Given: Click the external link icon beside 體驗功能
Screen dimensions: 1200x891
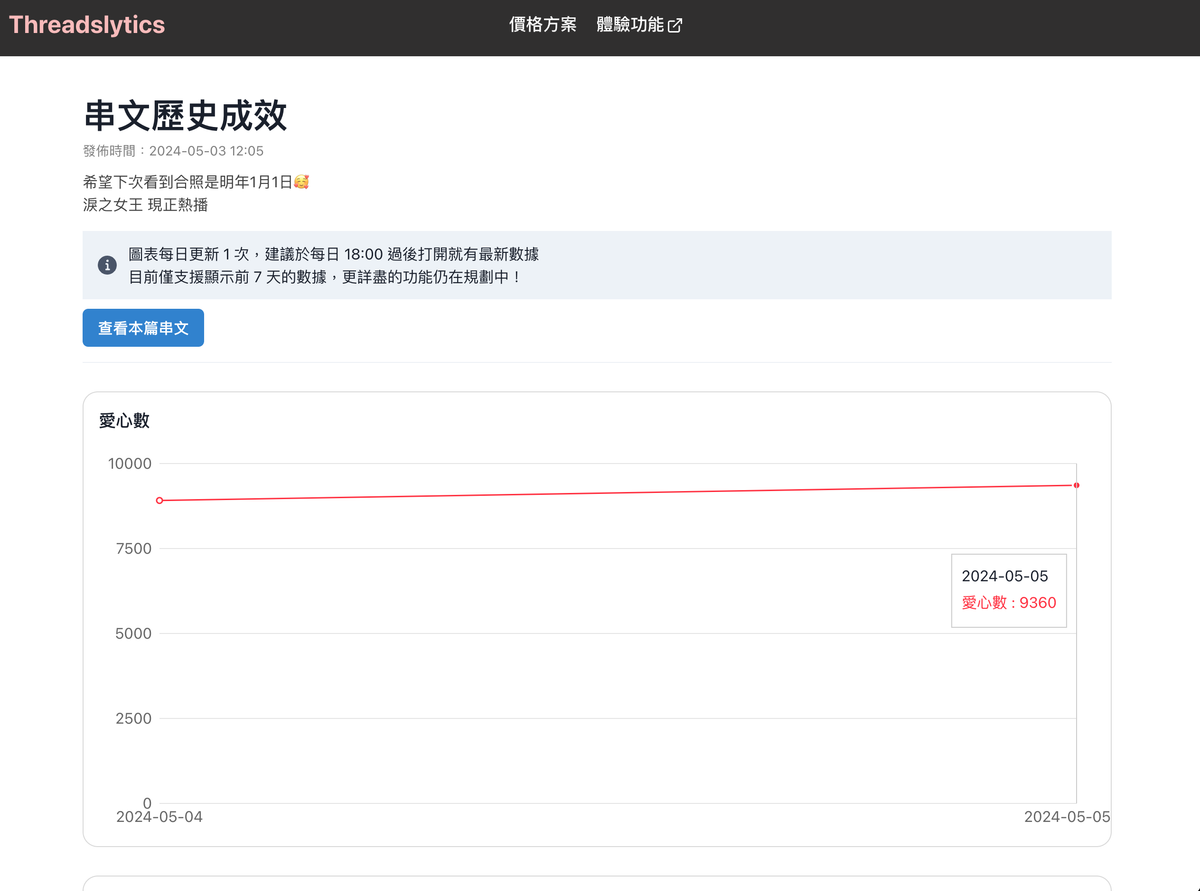Looking at the screenshot, I should pyautogui.click(x=675, y=26).
